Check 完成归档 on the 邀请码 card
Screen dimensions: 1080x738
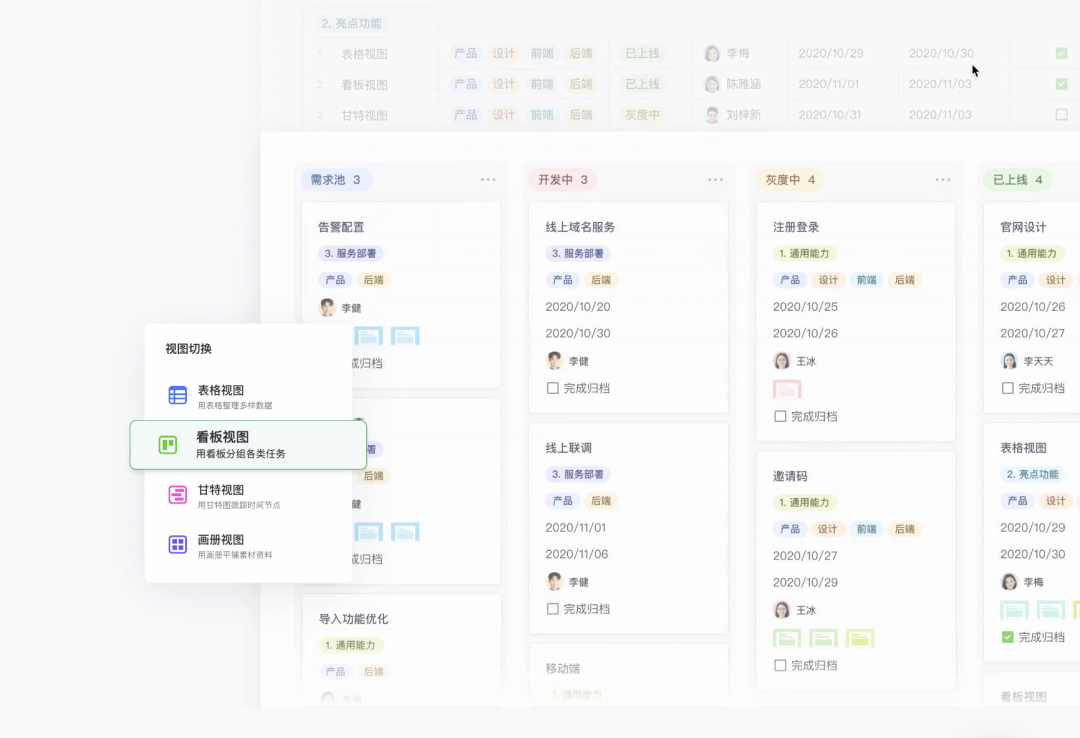point(780,665)
